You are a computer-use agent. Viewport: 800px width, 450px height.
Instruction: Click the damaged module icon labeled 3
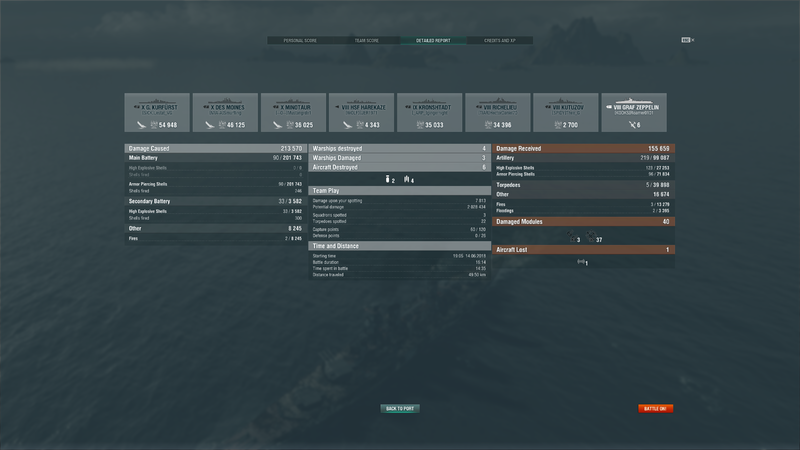click(x=571, y=237)
